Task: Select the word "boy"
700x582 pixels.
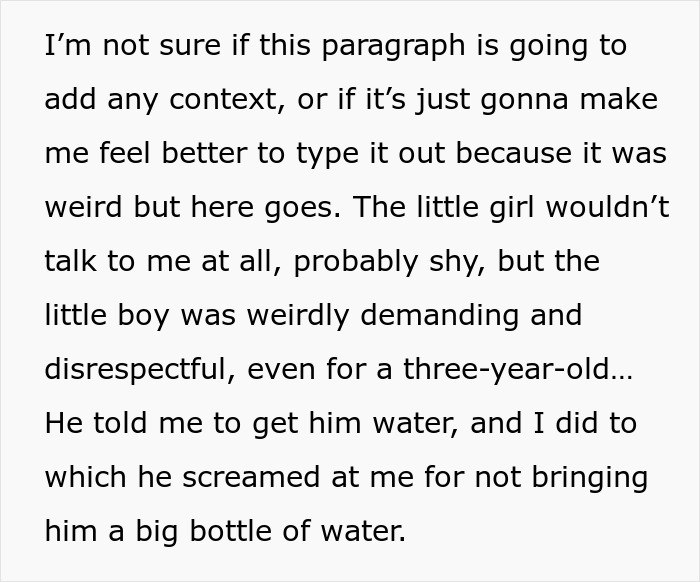Action: [143, 316]
